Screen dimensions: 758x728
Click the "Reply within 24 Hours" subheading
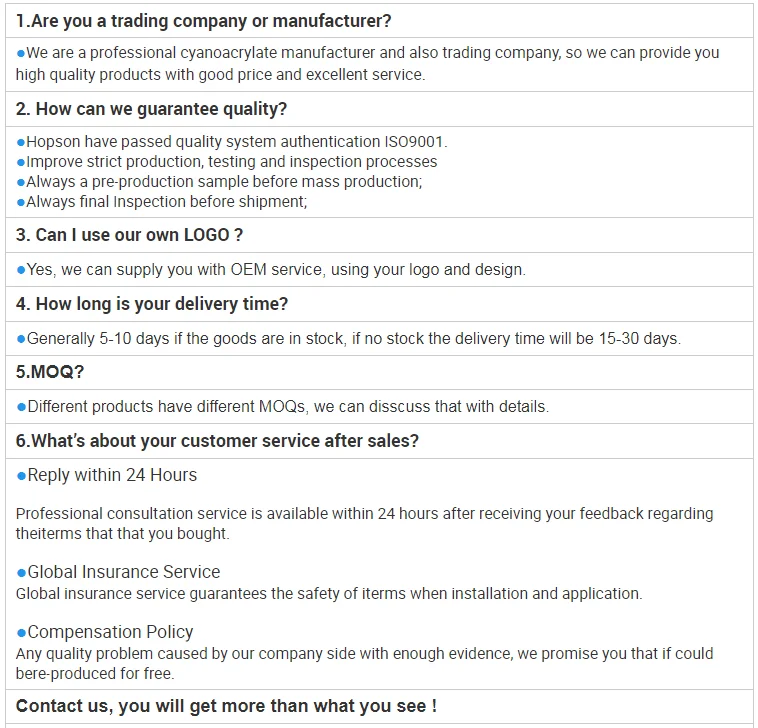click(x=112, y=476)
